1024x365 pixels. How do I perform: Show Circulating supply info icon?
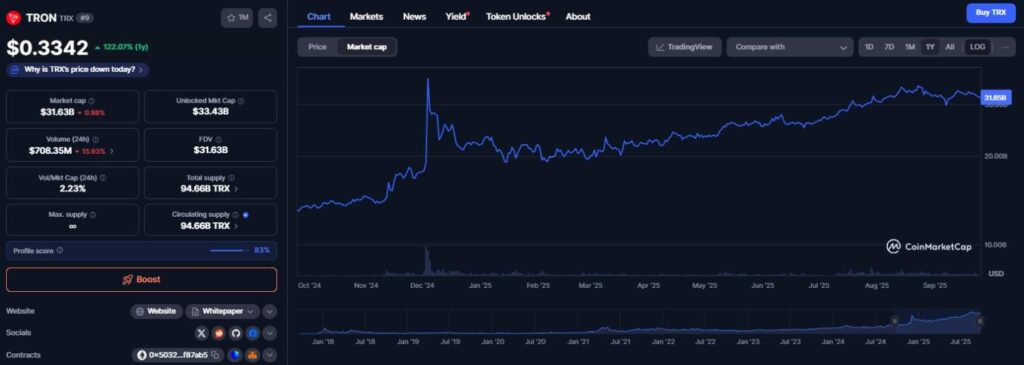[235, 215]
